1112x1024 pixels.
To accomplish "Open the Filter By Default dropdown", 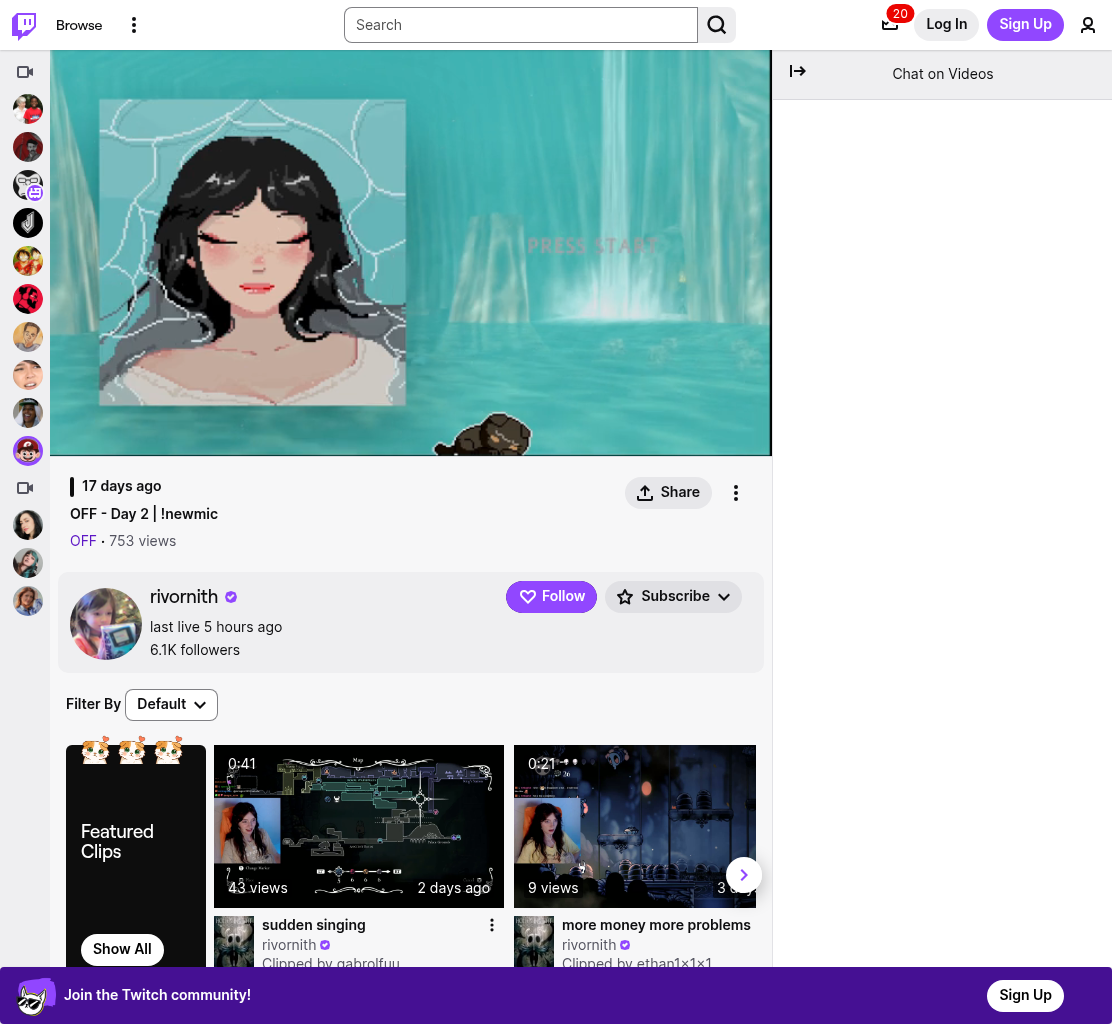I will coord(171,704).
